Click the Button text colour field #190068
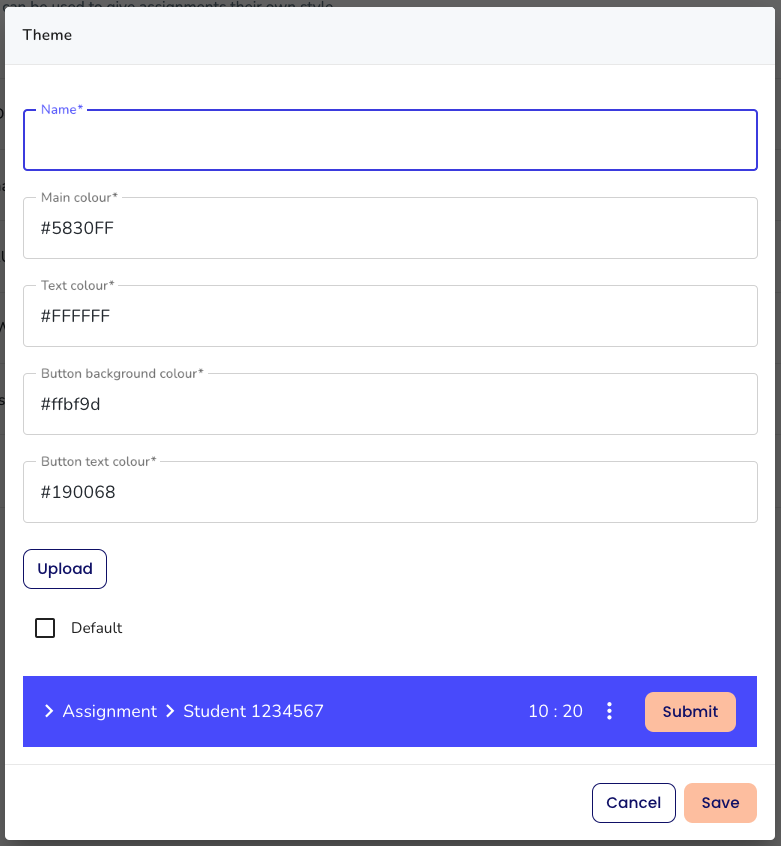This screenshot has width=781, height=846. [x=390, y=492]
